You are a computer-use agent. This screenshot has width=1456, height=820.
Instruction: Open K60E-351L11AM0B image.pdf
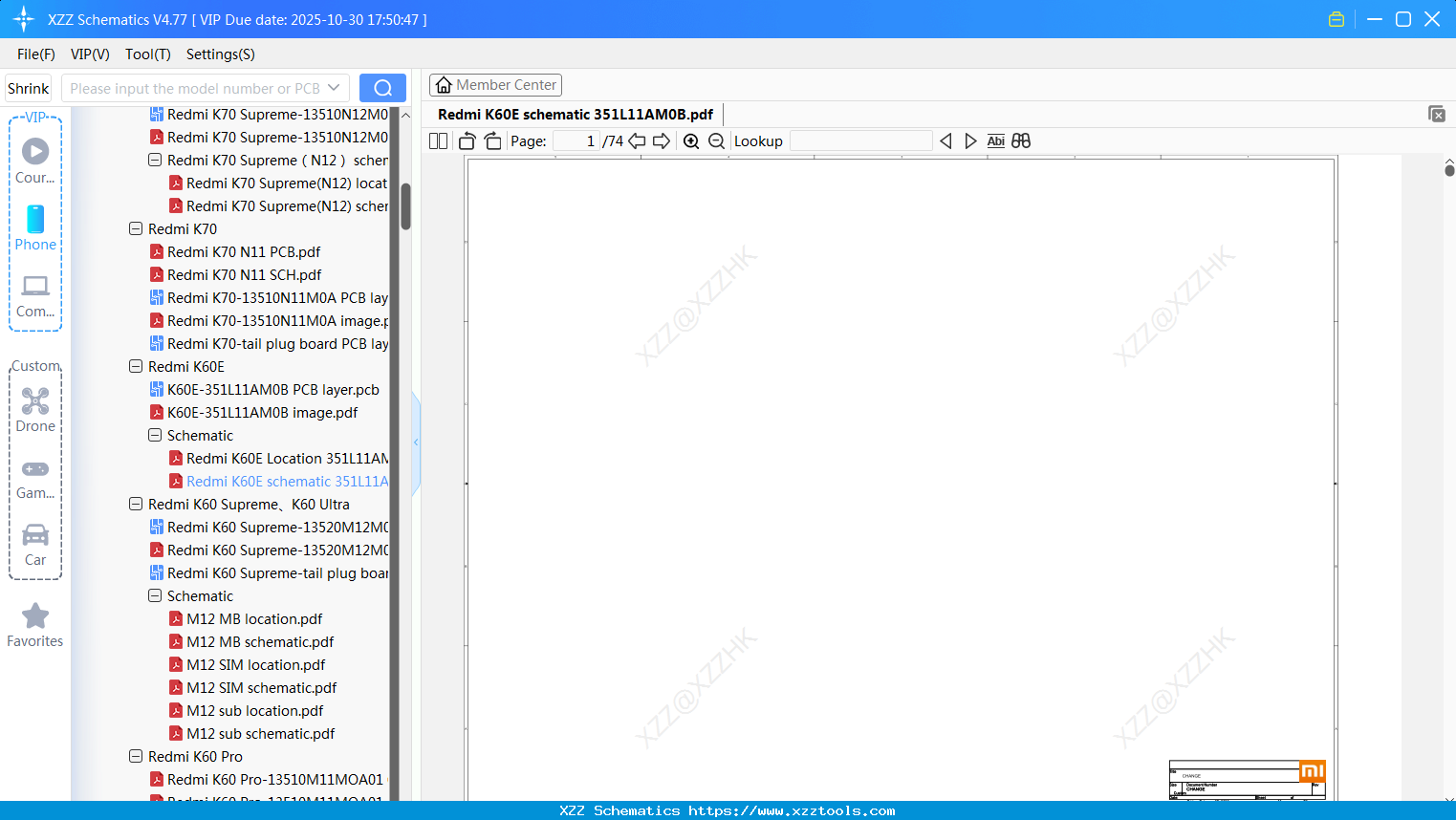coord(263,413)
